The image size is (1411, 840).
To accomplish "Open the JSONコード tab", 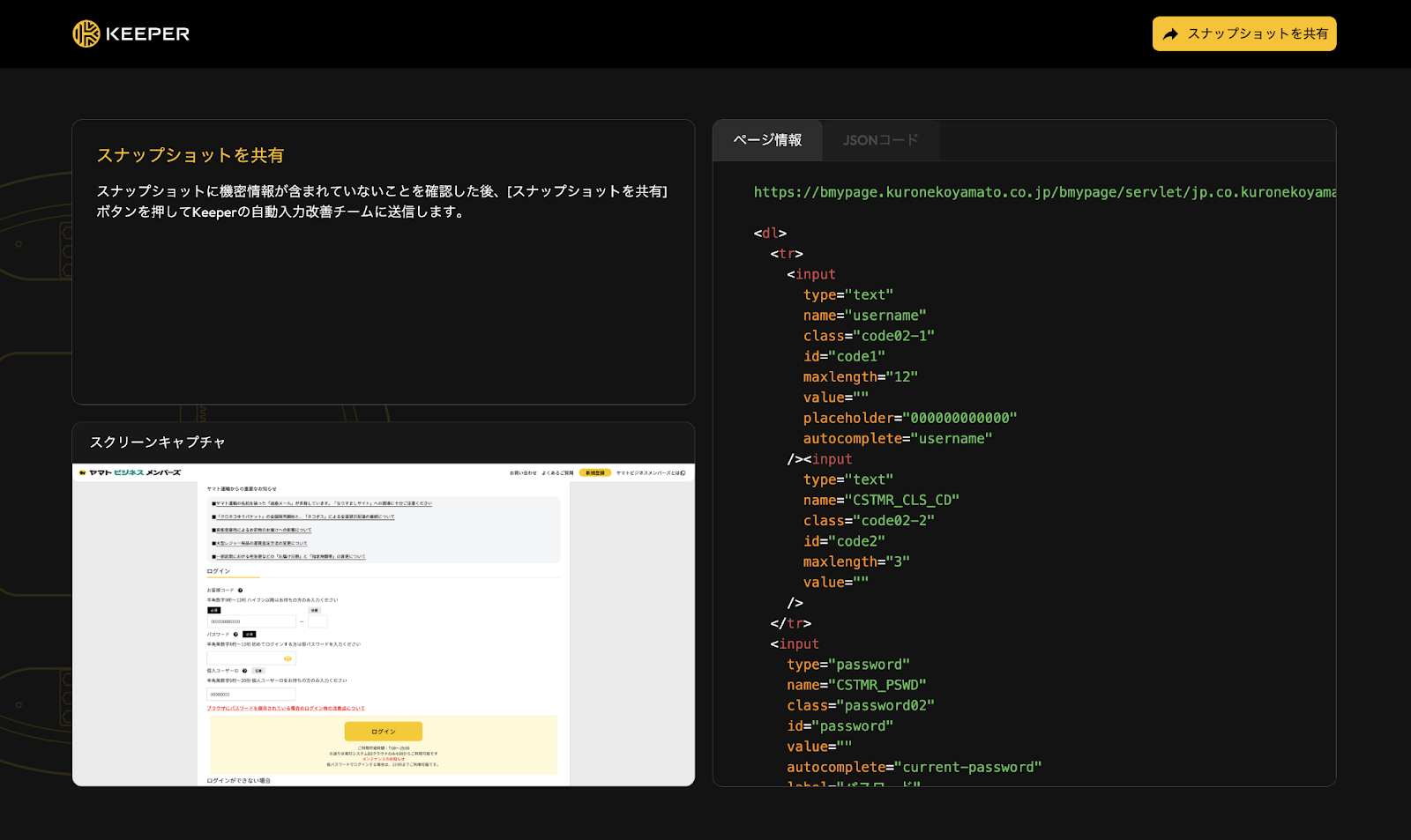I will point(880,140).
